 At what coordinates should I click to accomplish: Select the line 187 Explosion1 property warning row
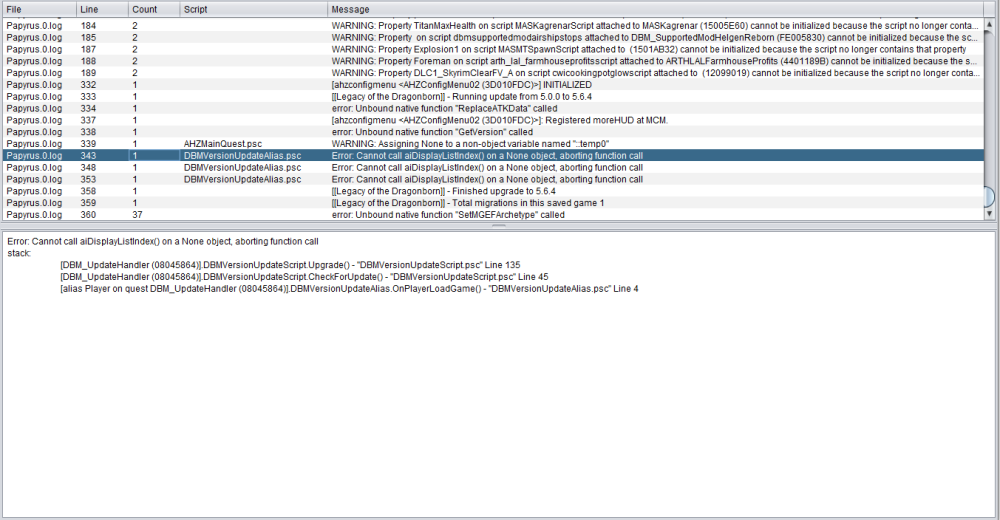[492, 49]
